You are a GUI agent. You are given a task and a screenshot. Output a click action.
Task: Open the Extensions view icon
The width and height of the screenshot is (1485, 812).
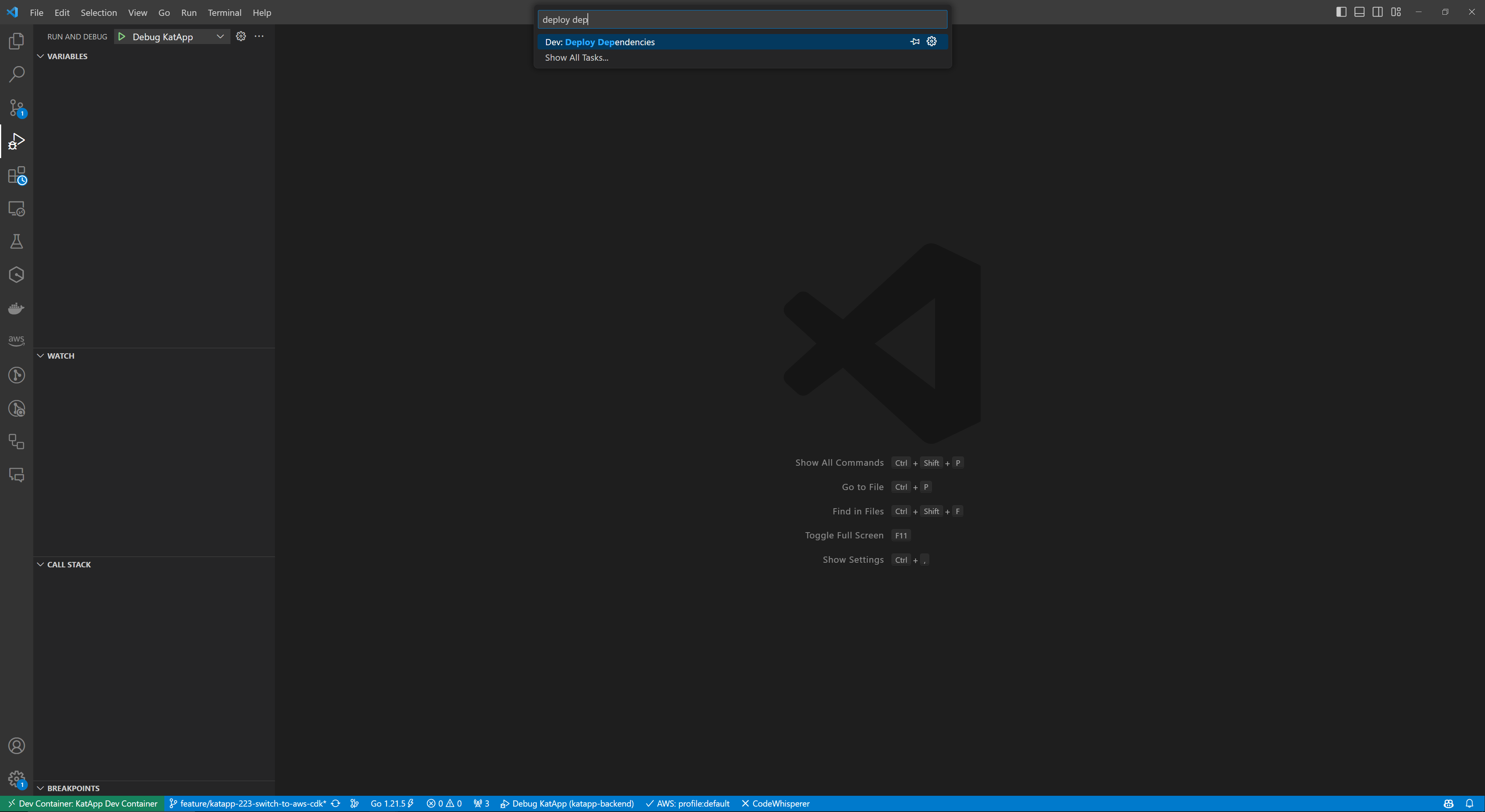pyautogui.click(x=17, y=175)
